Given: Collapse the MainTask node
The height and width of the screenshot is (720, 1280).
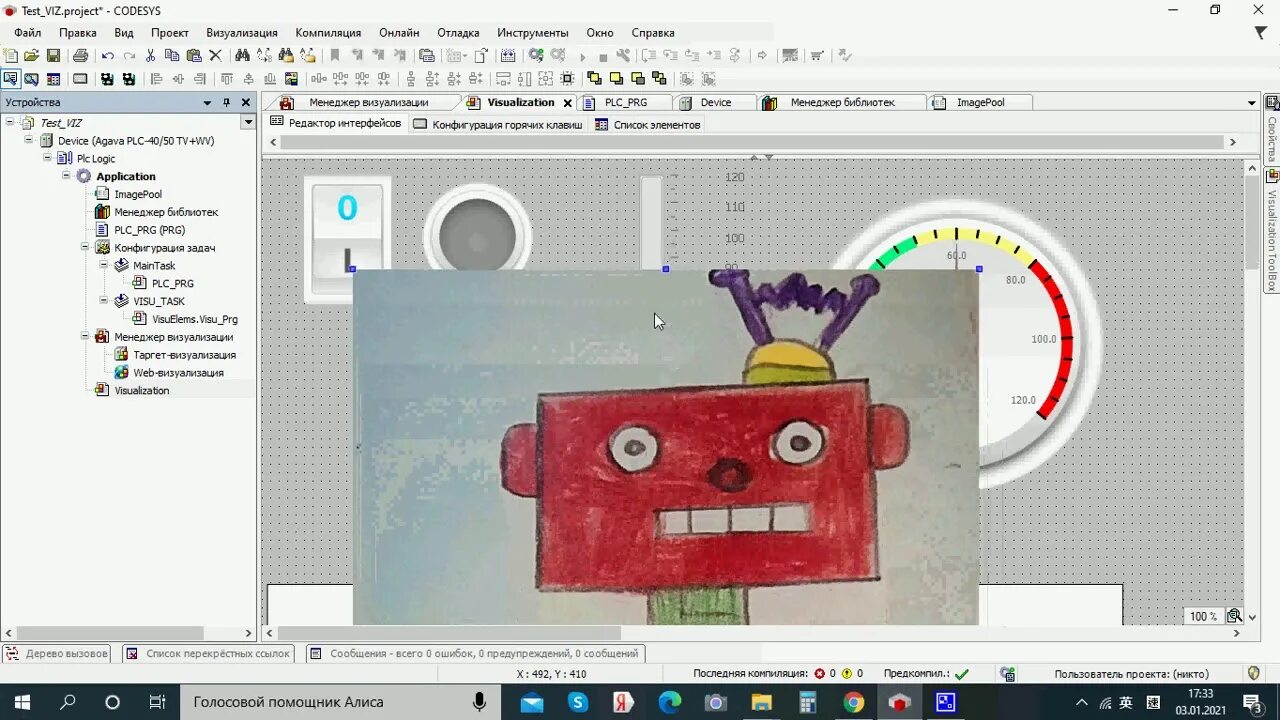Looking at the screenshot, I should coord(104,265).
